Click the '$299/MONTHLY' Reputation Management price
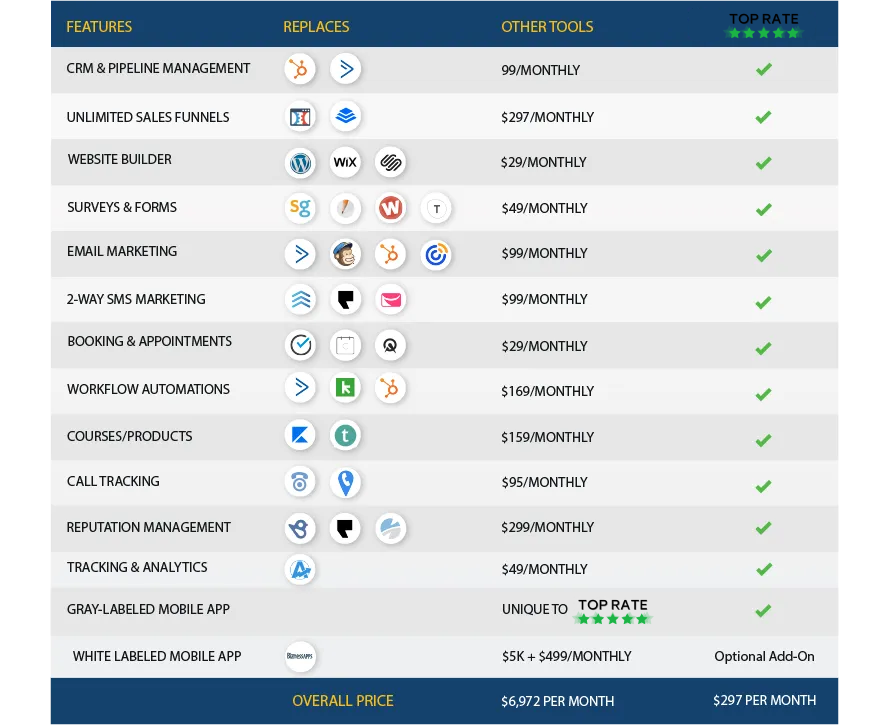The width and height of the screenshot is (870, 725). coord(548,527)
